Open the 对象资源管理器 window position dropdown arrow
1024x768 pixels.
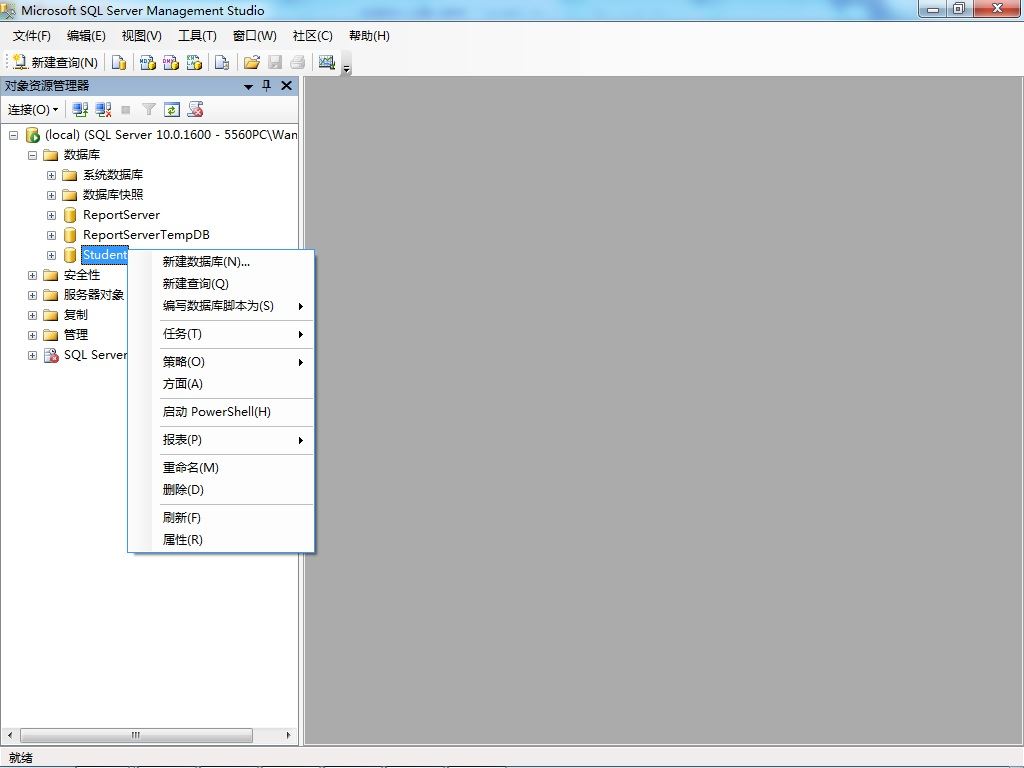pyautogui.click(x=248, y=86)
